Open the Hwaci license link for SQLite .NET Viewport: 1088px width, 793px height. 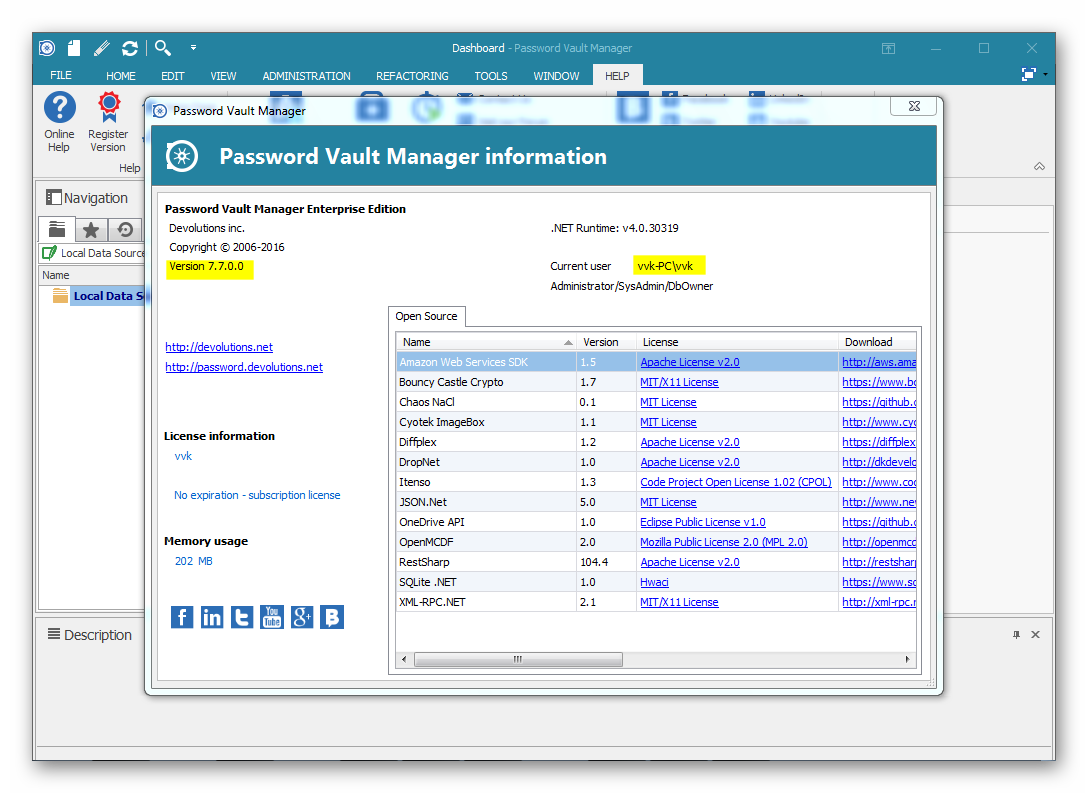[654, 582]
